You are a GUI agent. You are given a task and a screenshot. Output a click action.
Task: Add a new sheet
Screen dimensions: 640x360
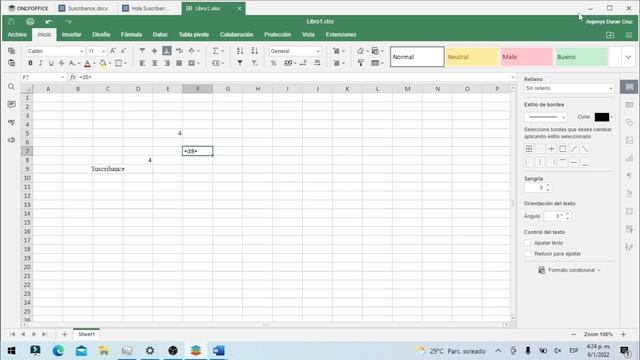pyautogui.click(x=64, y=334)
